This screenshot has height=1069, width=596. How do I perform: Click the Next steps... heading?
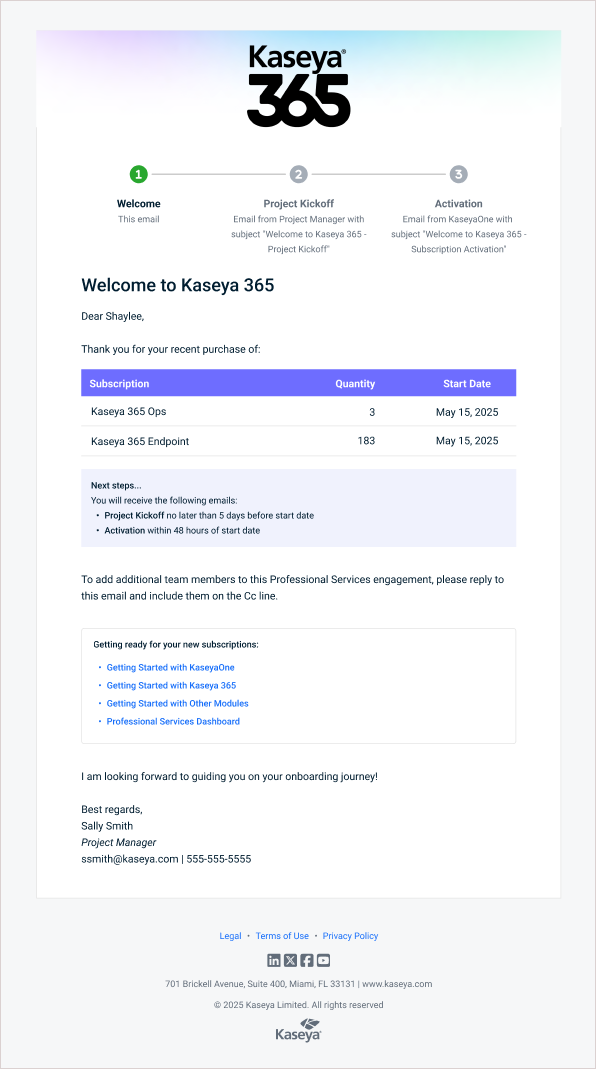pyautogui.click(x=116, y=485)
